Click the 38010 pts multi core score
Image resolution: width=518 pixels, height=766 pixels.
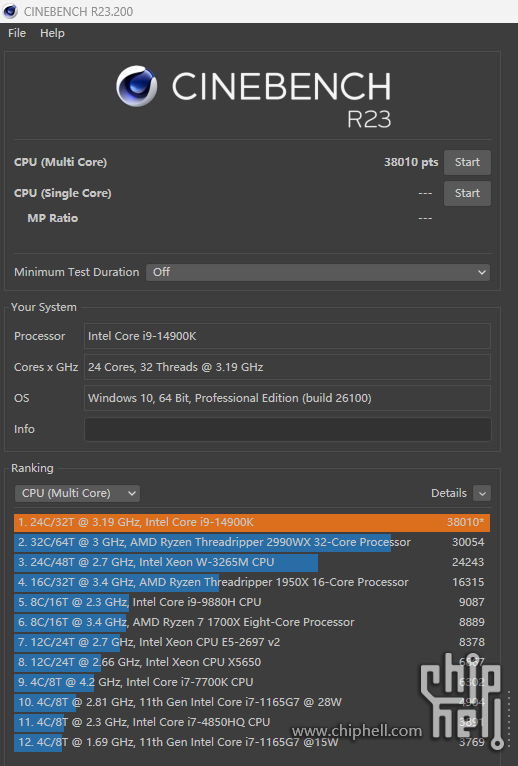coord(411,162)
